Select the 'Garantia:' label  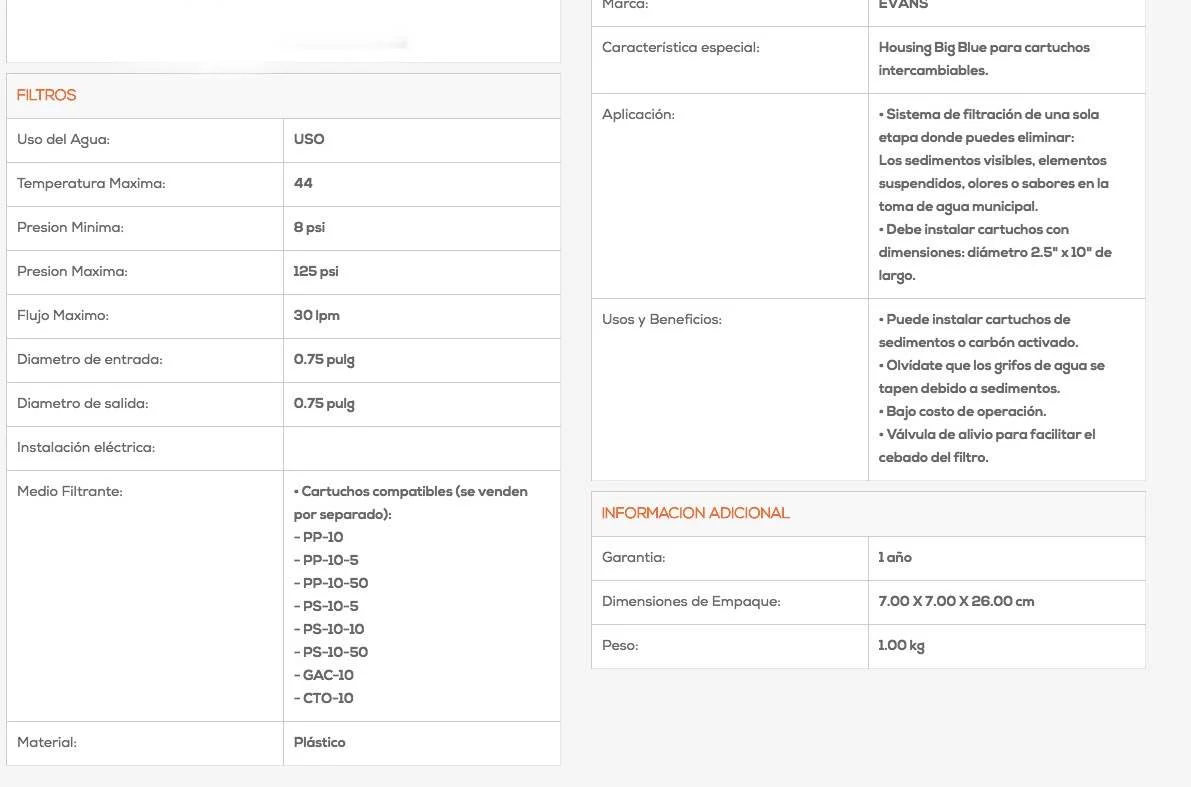pos(633,558)
